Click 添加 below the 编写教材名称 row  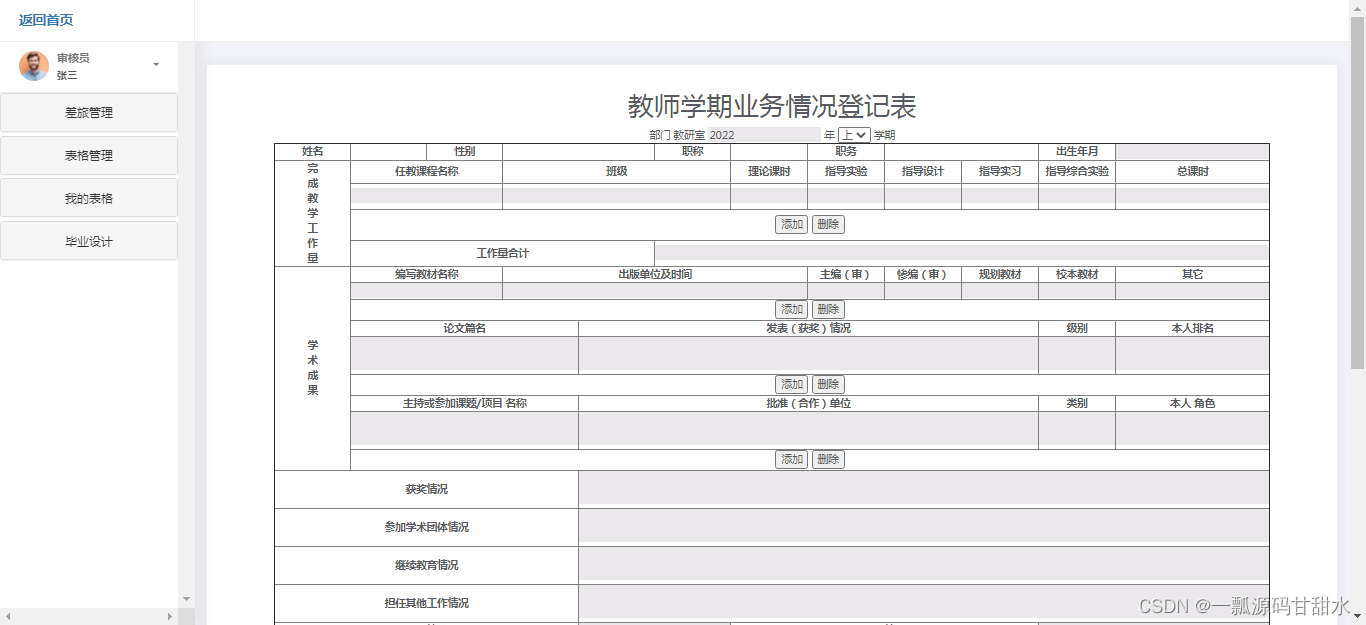click(x=791, y=309)
